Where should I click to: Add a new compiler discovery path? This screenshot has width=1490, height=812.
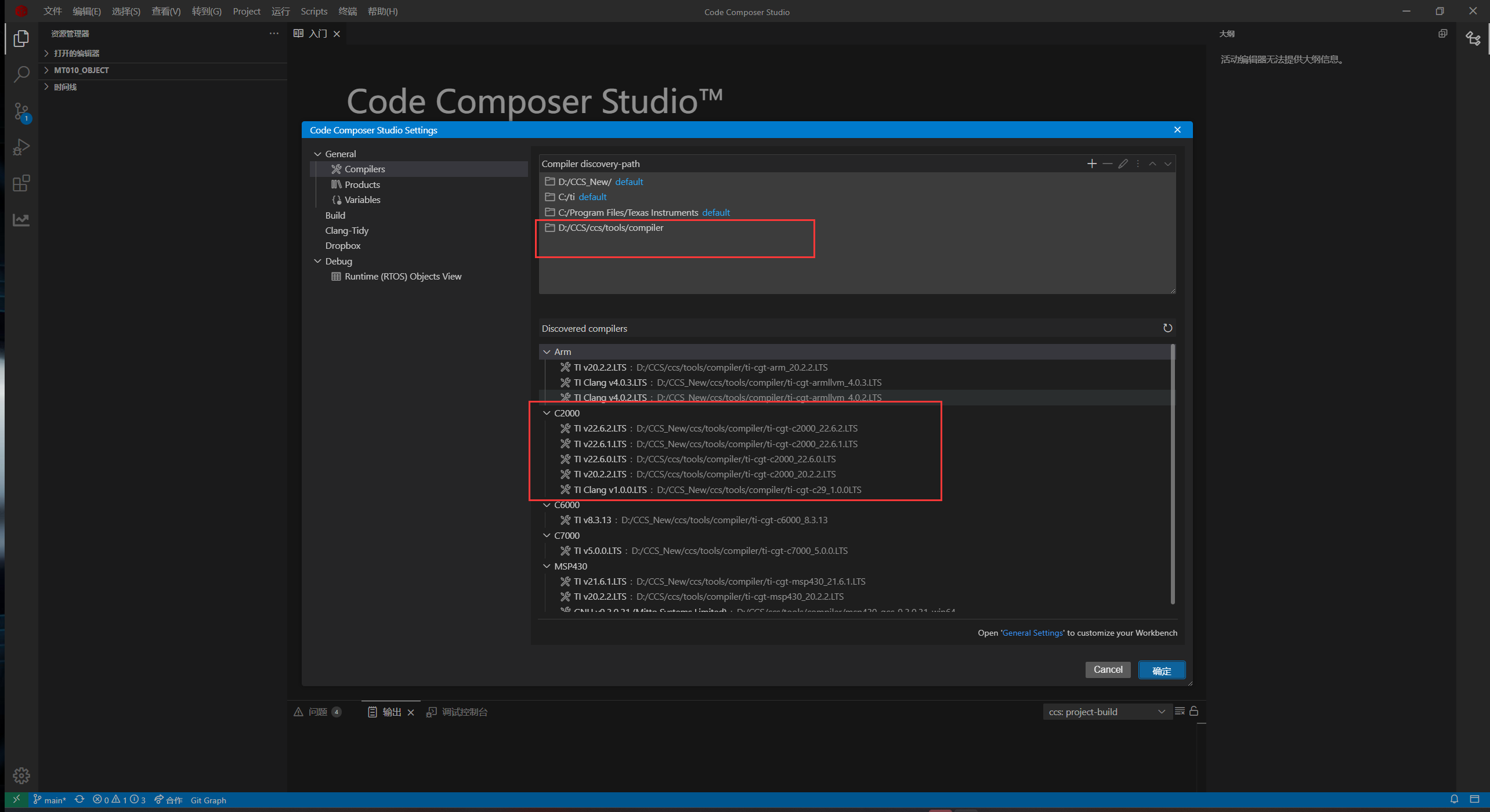pos(1091,164)
